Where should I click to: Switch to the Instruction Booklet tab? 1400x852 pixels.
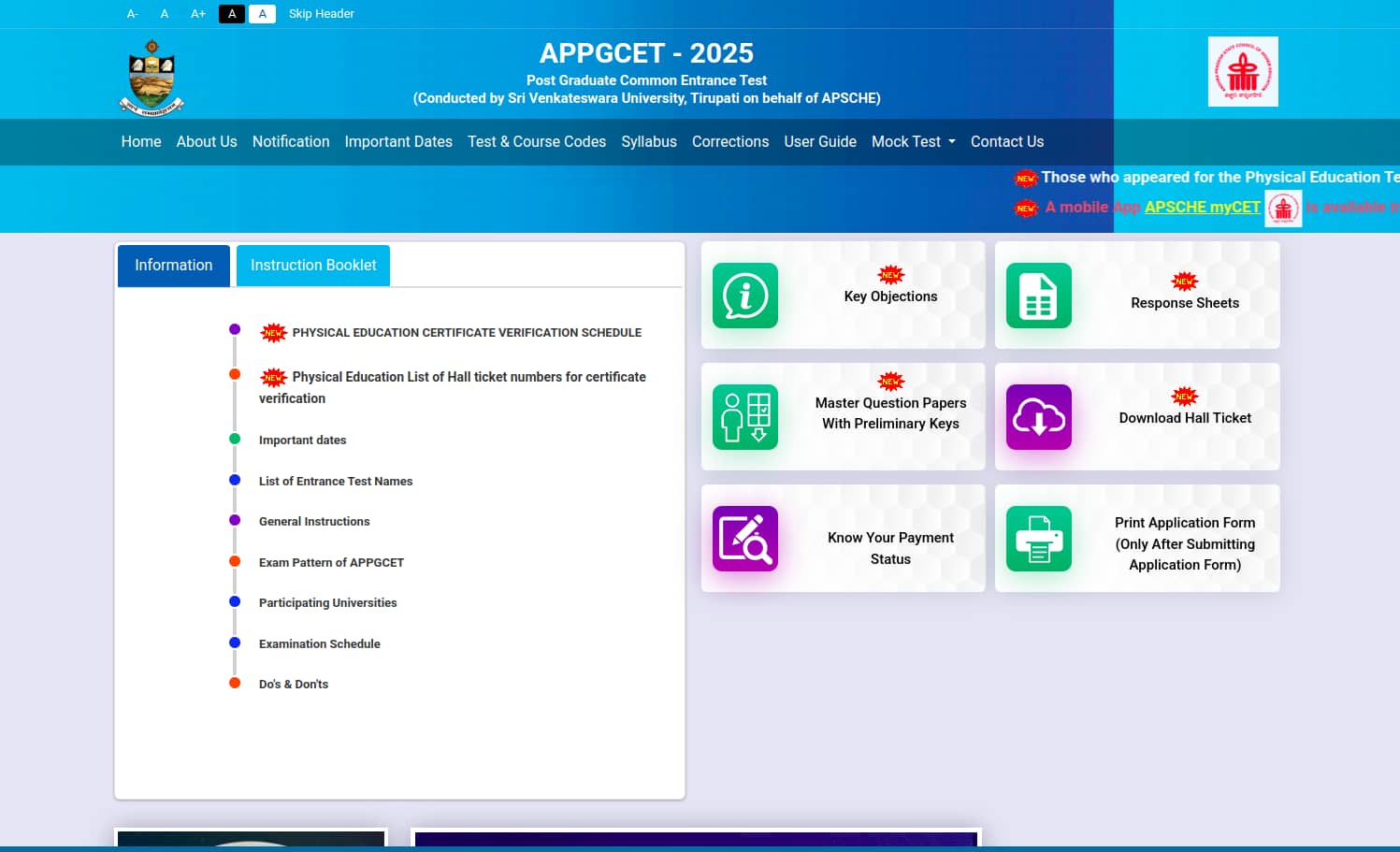pyautogui.click(x=313, y=266)
